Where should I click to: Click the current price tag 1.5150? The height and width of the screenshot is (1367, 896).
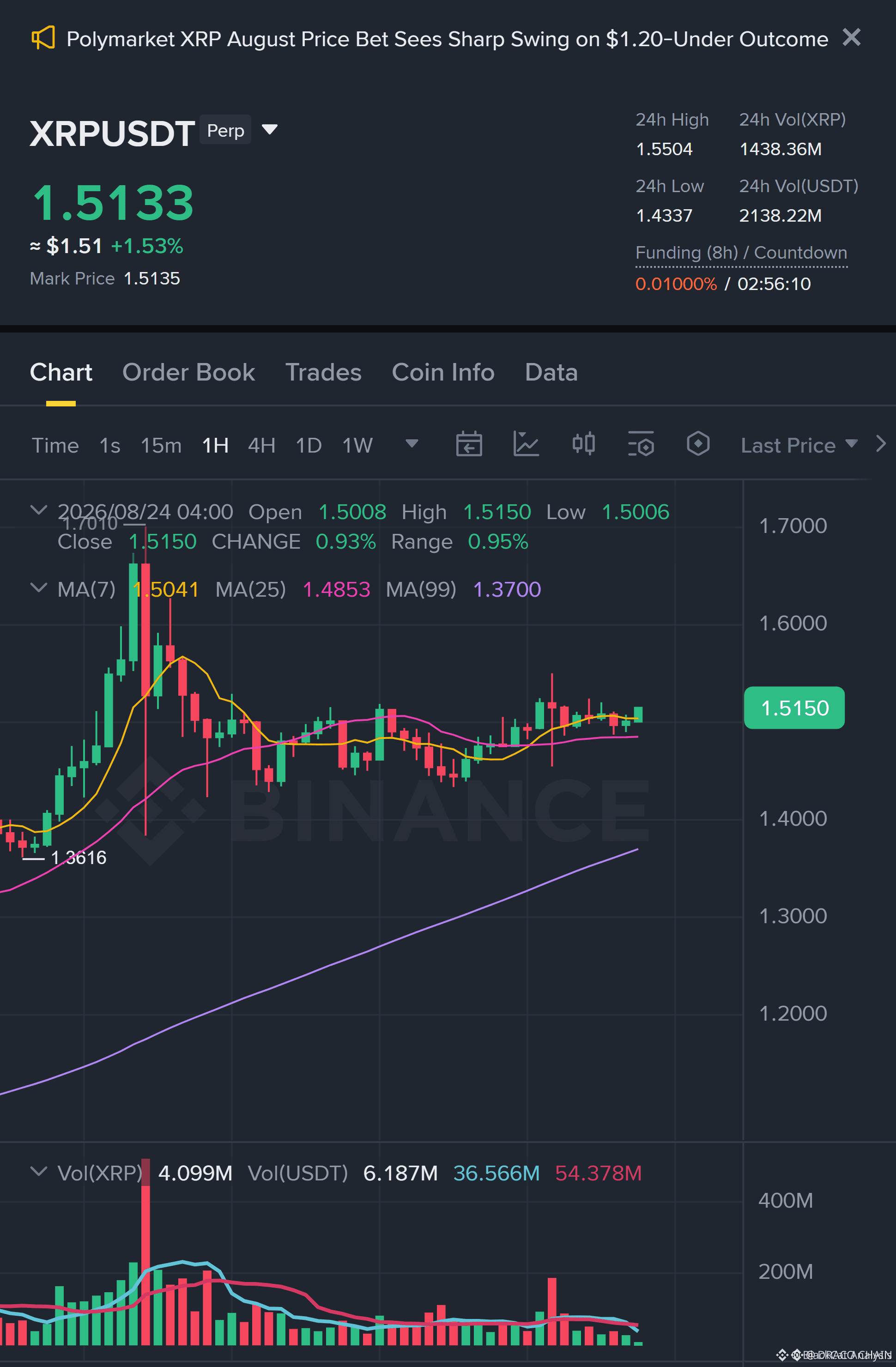point(794,708)
